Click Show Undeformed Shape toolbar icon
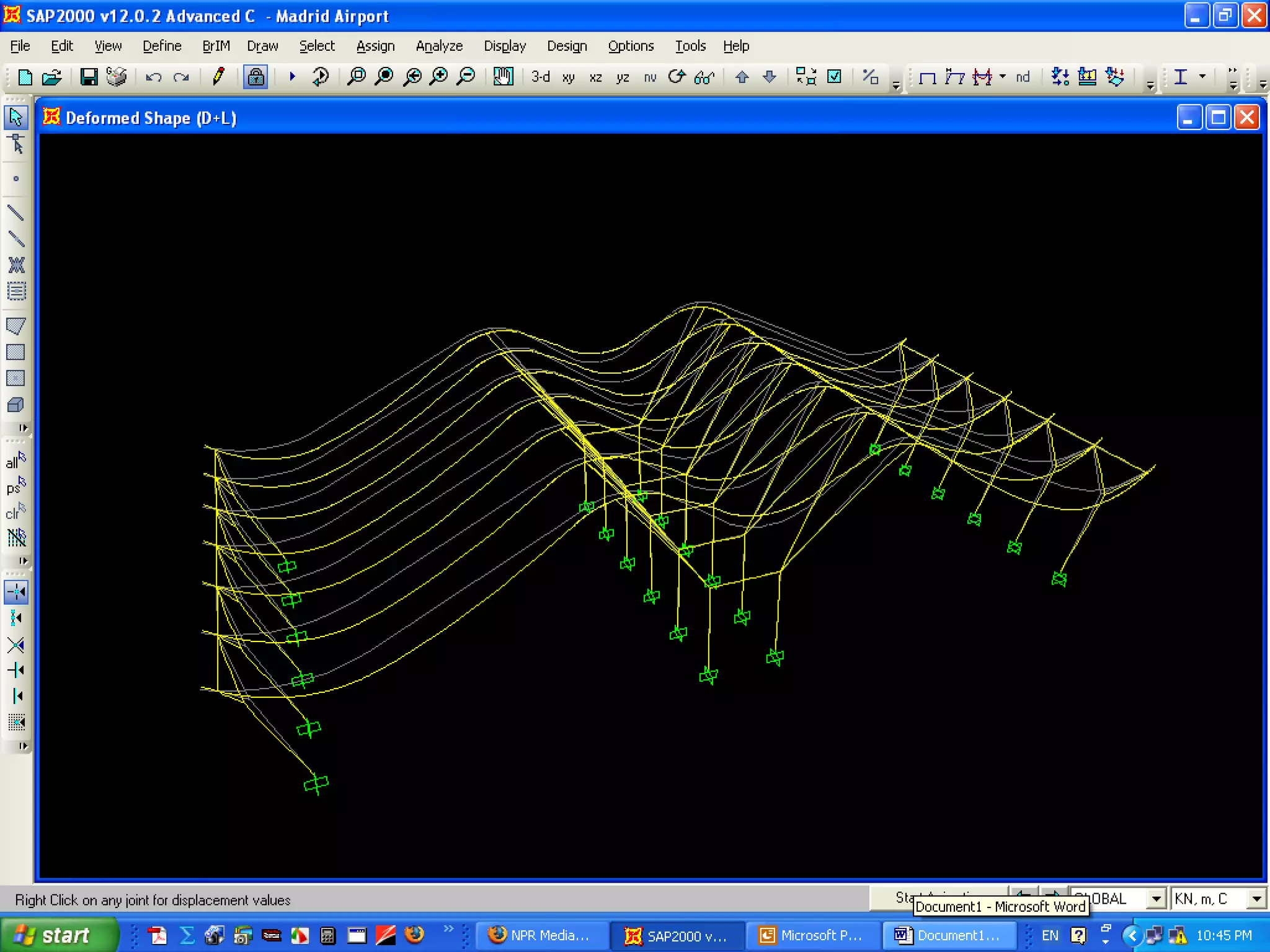This screenshot has width=1270, height=952. point(927,77)
